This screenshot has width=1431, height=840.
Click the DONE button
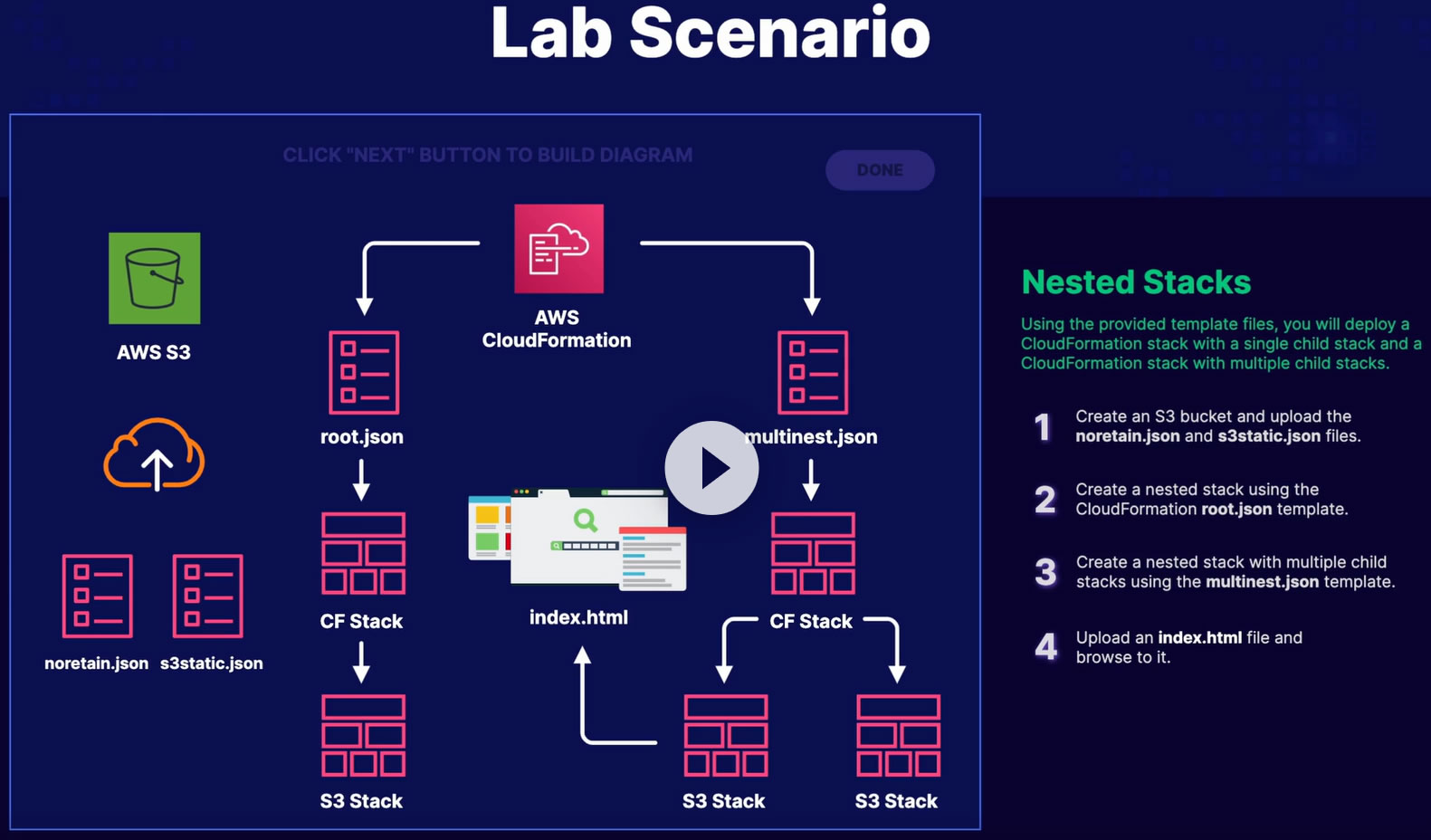coord(880,170)
